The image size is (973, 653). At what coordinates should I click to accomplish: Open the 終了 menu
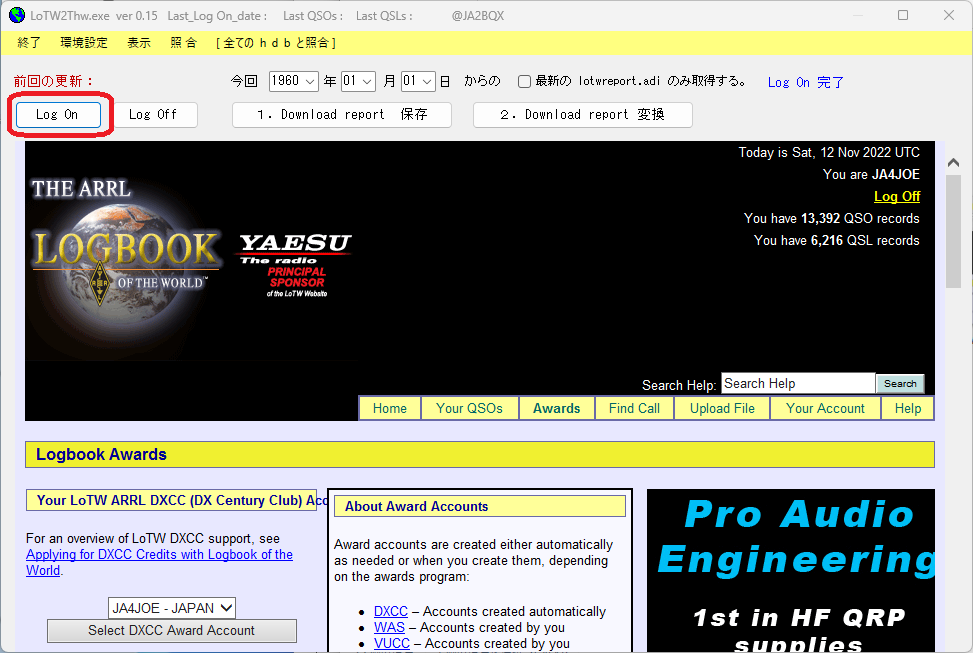pyautogui.click(x=29, y=43)
